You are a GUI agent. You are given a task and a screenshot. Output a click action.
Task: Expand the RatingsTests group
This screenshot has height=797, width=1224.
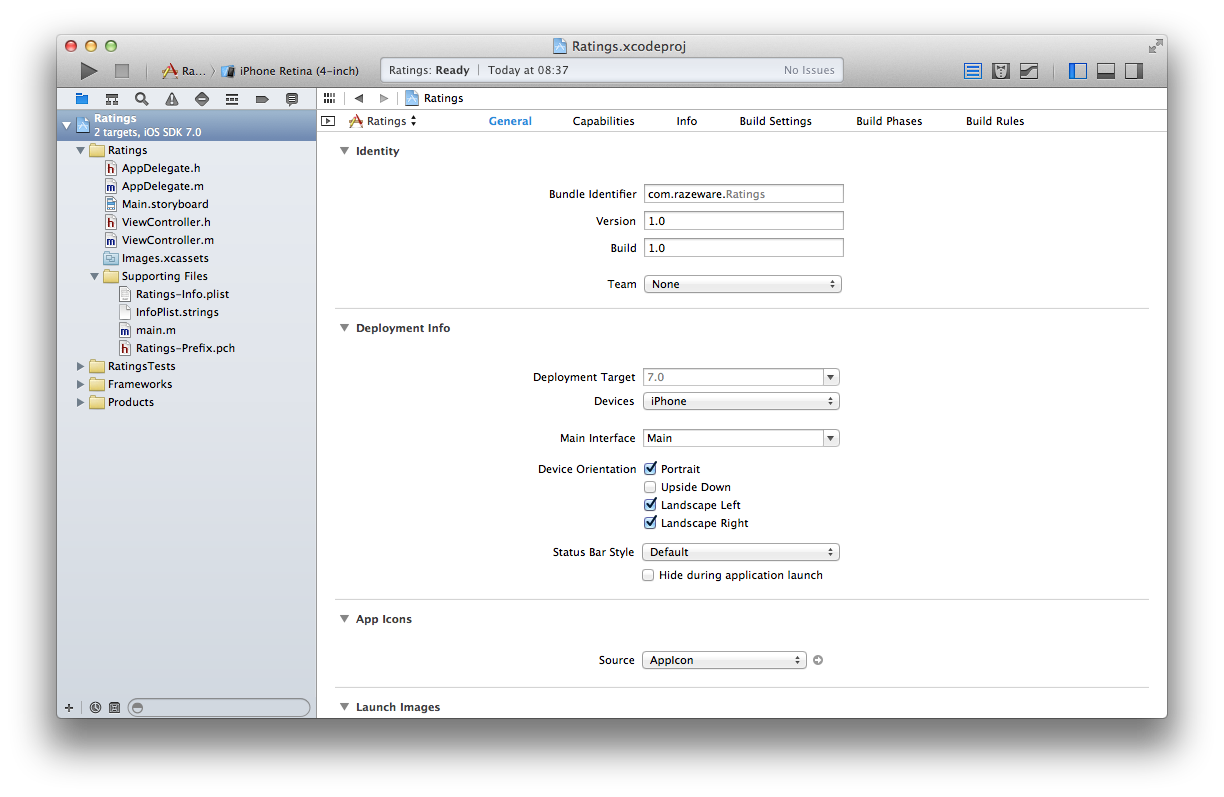click(81, 366)
